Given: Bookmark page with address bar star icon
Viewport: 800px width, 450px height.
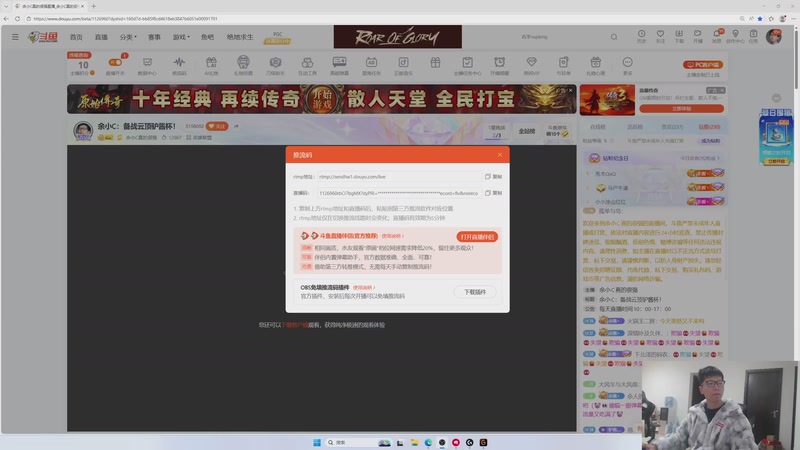Looking at the screenshot, I should tap(760, 18).
